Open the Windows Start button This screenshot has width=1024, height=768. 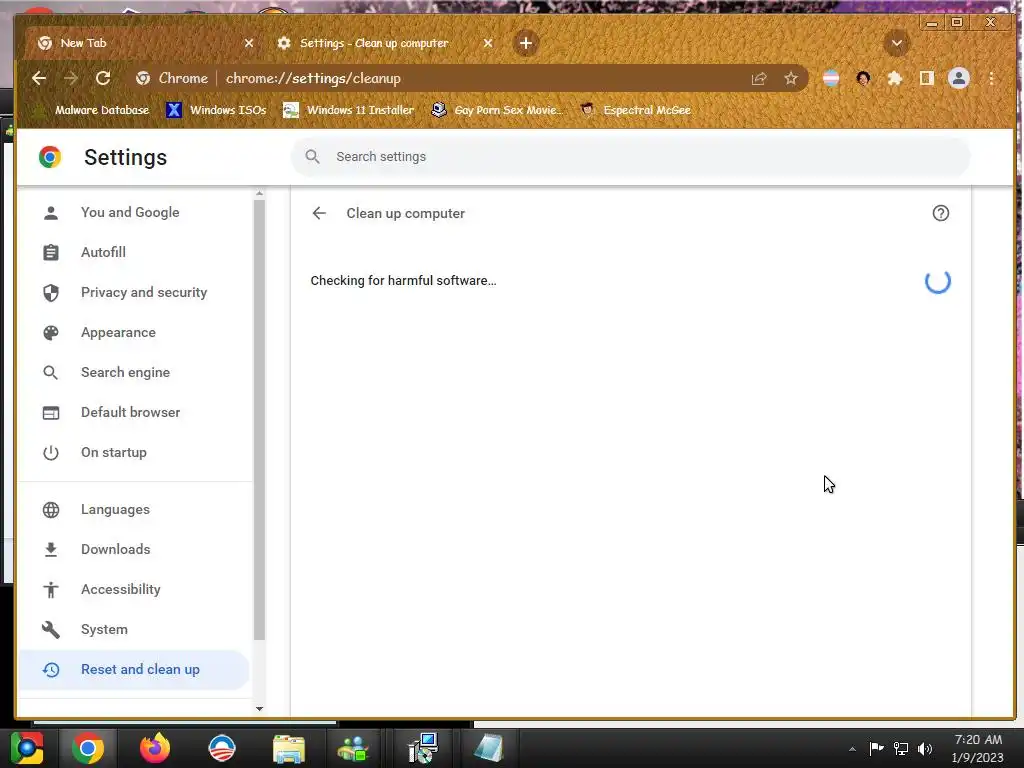[x=27, y=748]
